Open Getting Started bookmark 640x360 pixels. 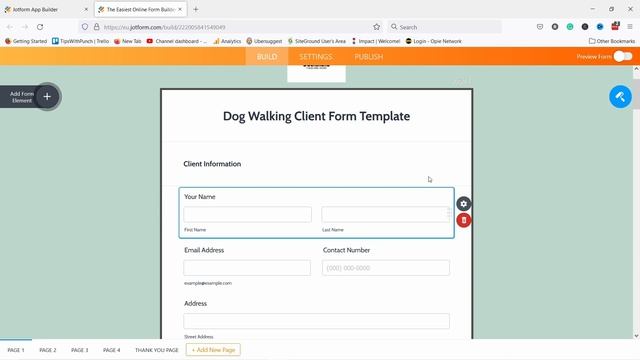tap(26, 41)
